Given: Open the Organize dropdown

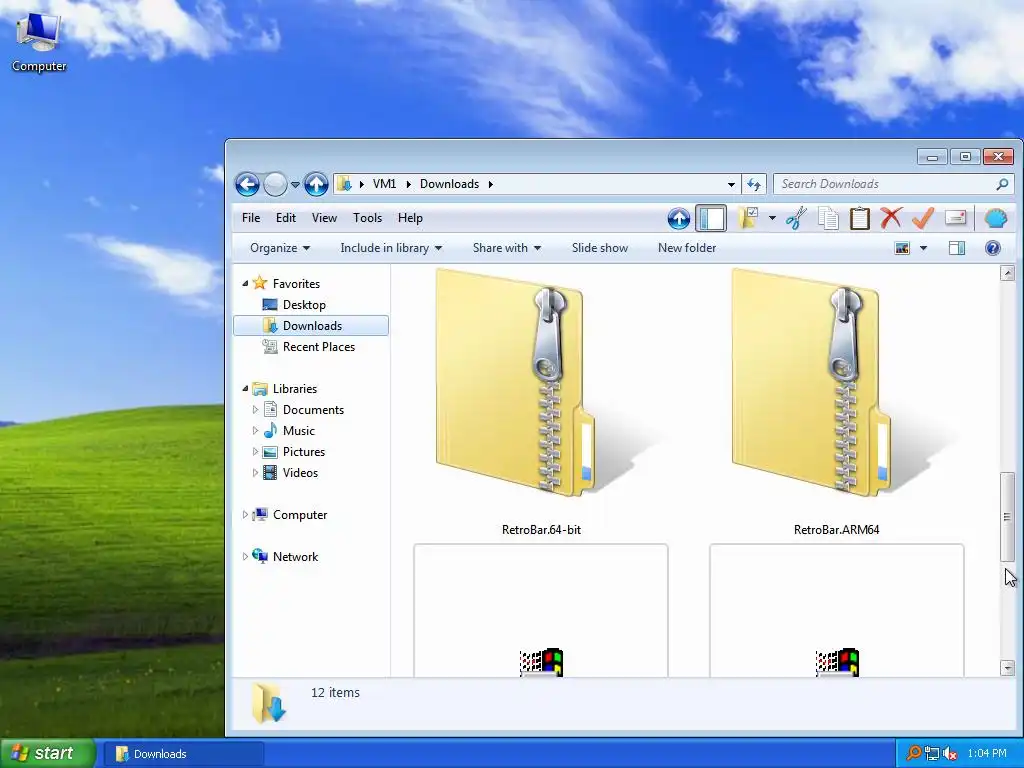Looking at the screenshot, I should 280,248.
